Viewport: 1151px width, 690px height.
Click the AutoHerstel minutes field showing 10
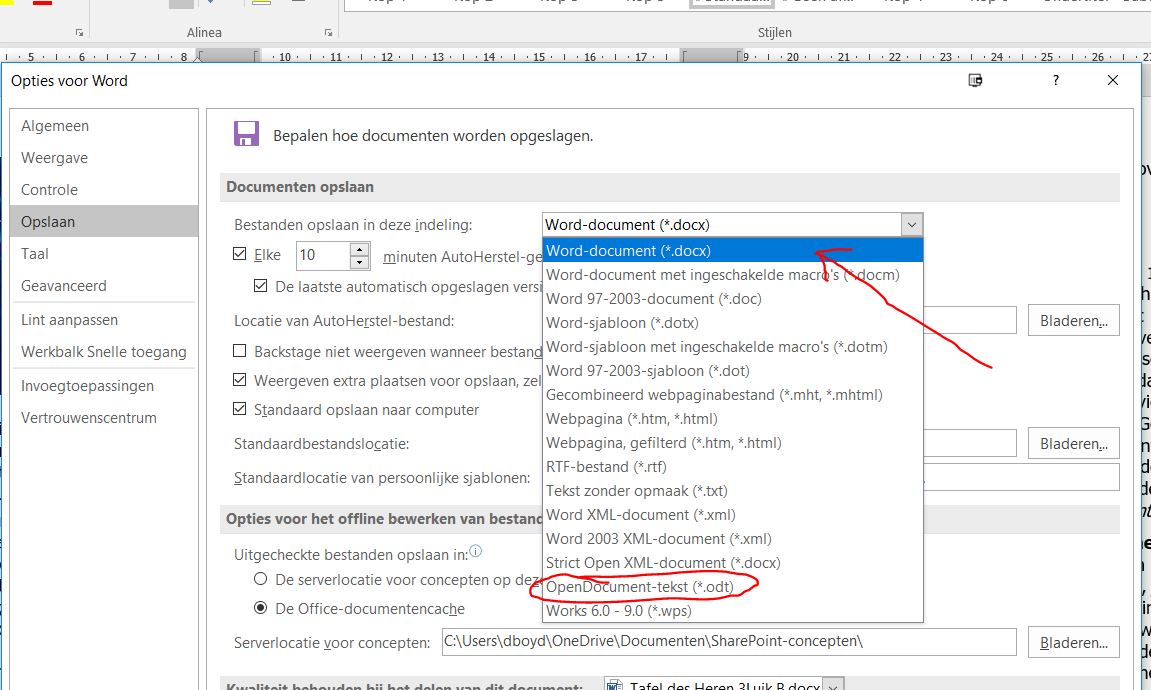[x=323, y=255]
